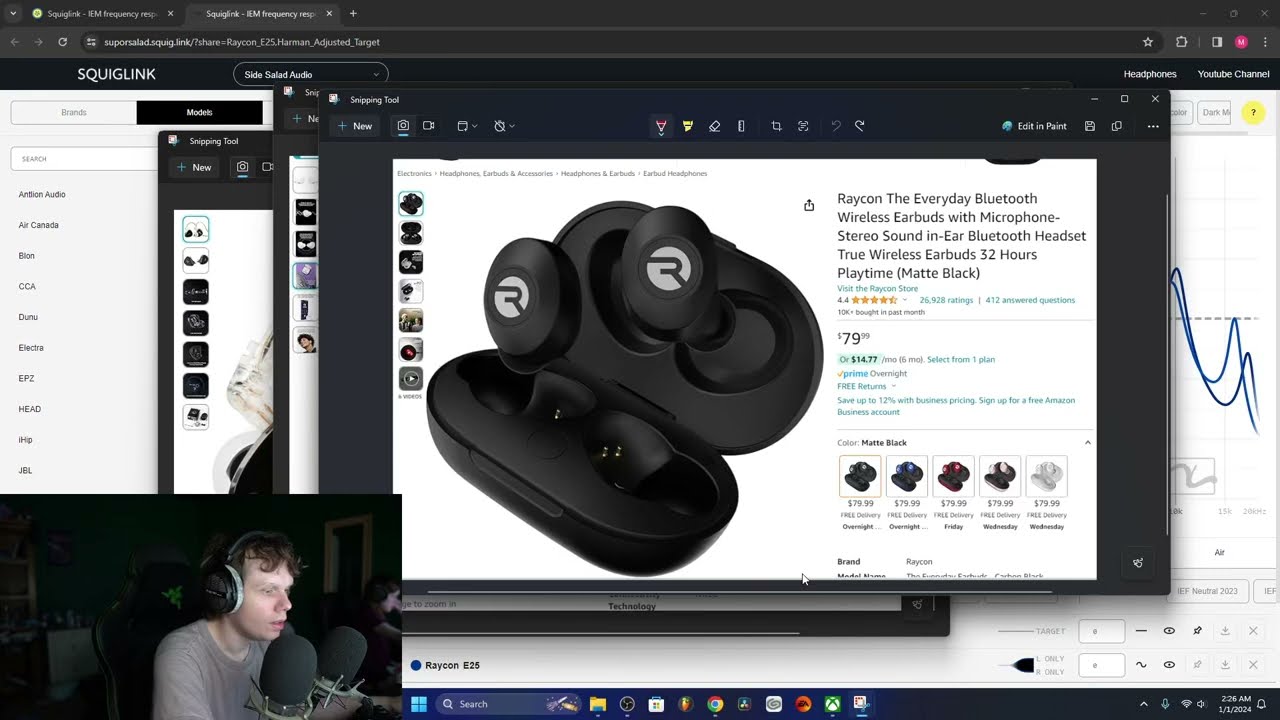
Task: Click the TARGET row offset field
Action: pyautogui.click(x=1101, y=631)
